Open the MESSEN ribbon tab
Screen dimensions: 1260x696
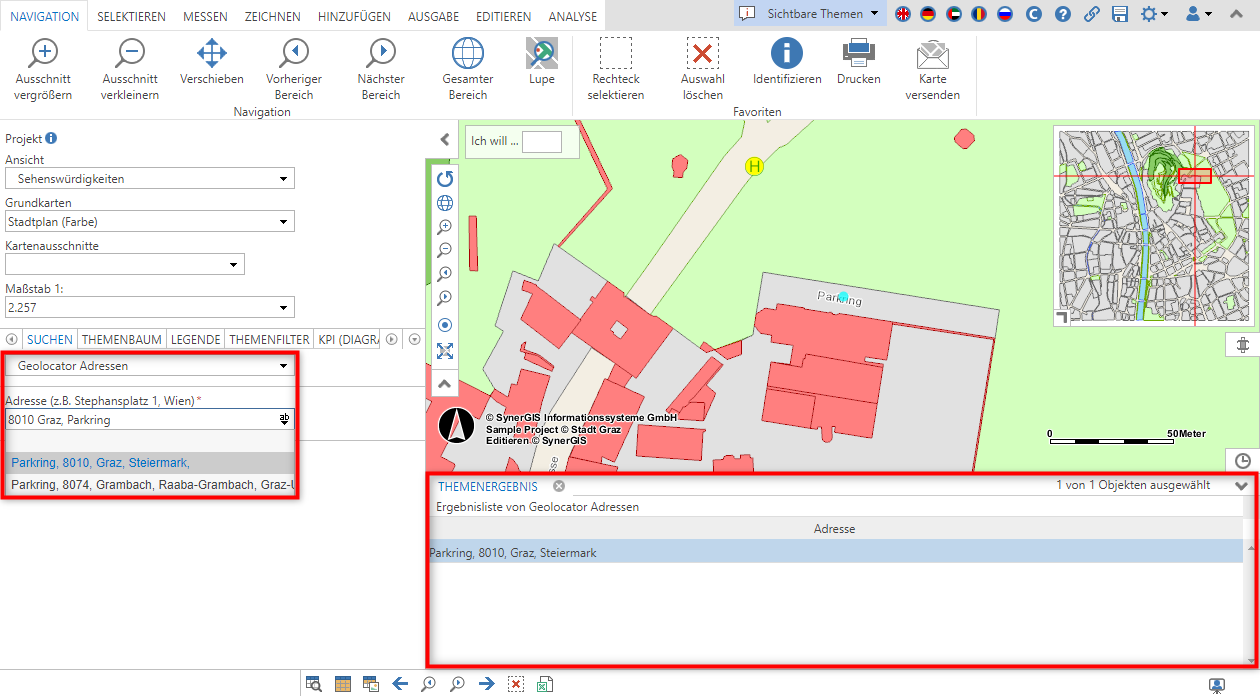coord(205,16)
